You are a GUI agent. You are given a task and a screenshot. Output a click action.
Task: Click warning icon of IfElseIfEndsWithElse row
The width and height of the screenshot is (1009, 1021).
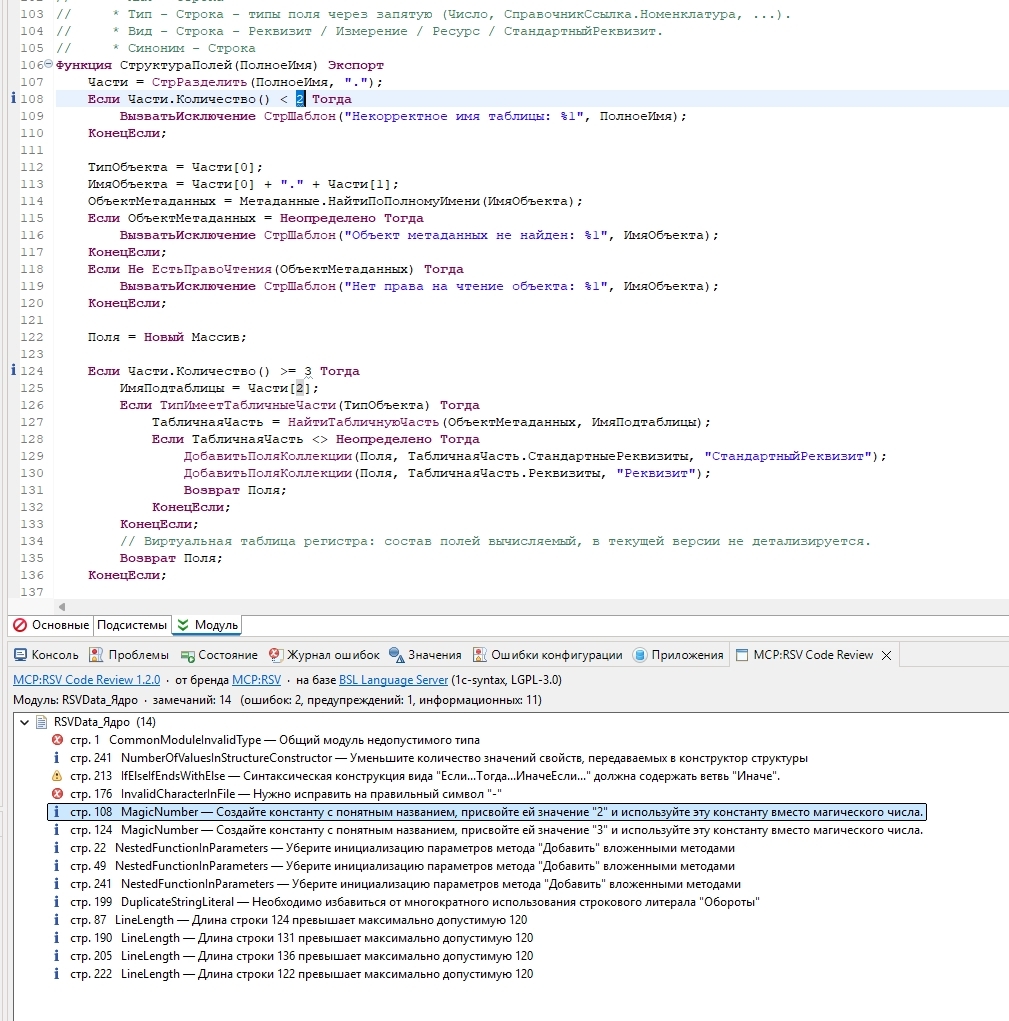57,776
